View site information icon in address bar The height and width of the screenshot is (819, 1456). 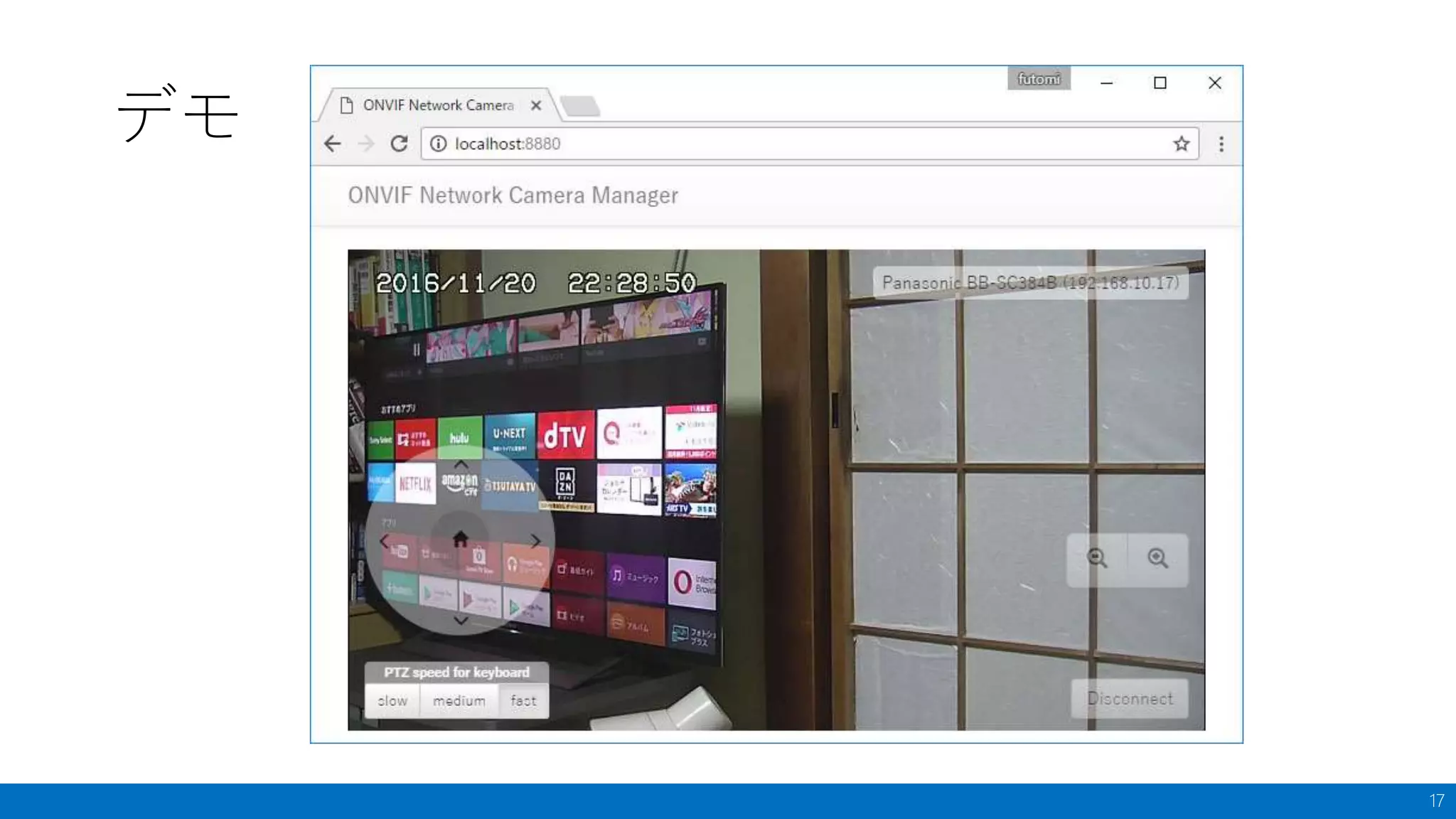(x=439, y=144)
